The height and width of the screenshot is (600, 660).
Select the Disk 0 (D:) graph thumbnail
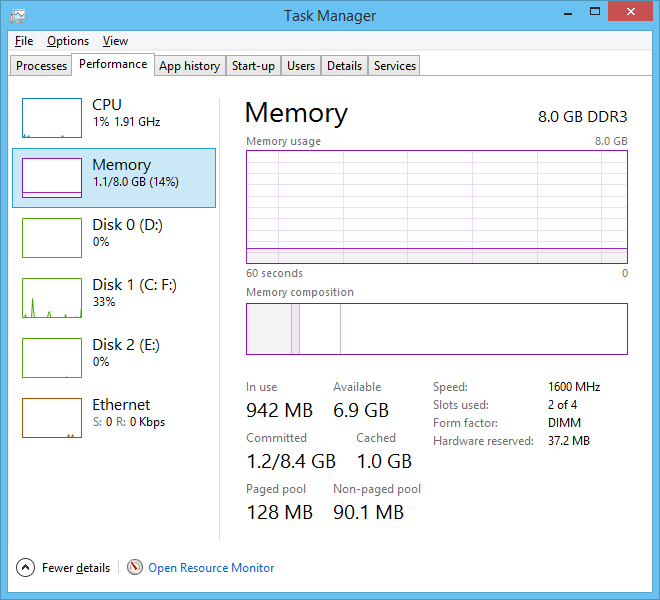52,238
